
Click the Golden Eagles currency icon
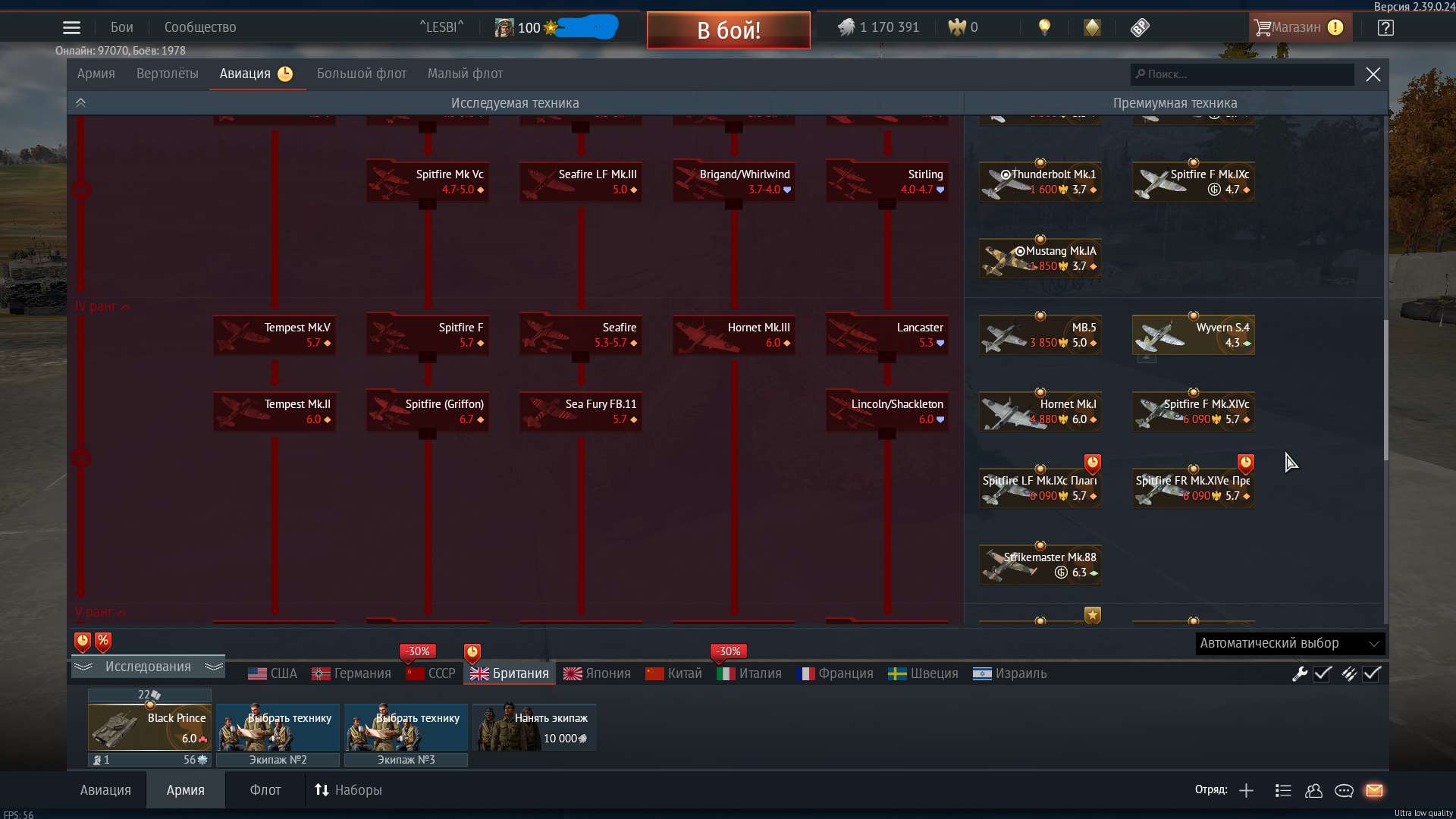tap(957, 27)
